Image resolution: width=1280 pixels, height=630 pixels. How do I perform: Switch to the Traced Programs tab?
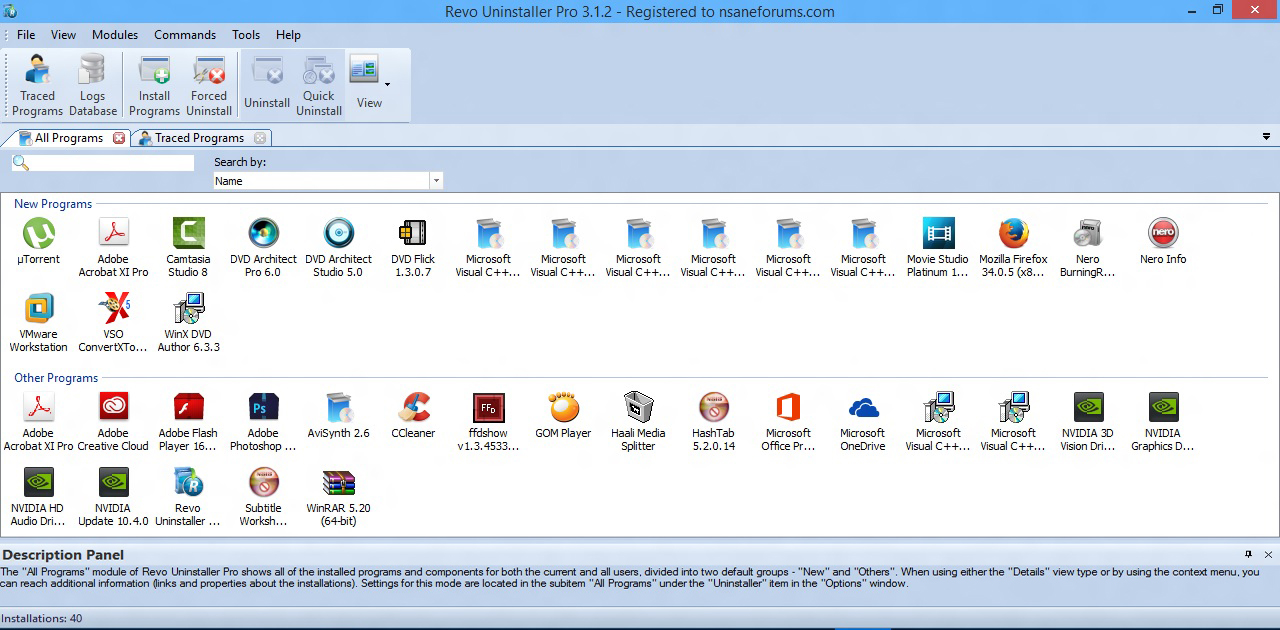pyautogui.click(x=198, y=138)
